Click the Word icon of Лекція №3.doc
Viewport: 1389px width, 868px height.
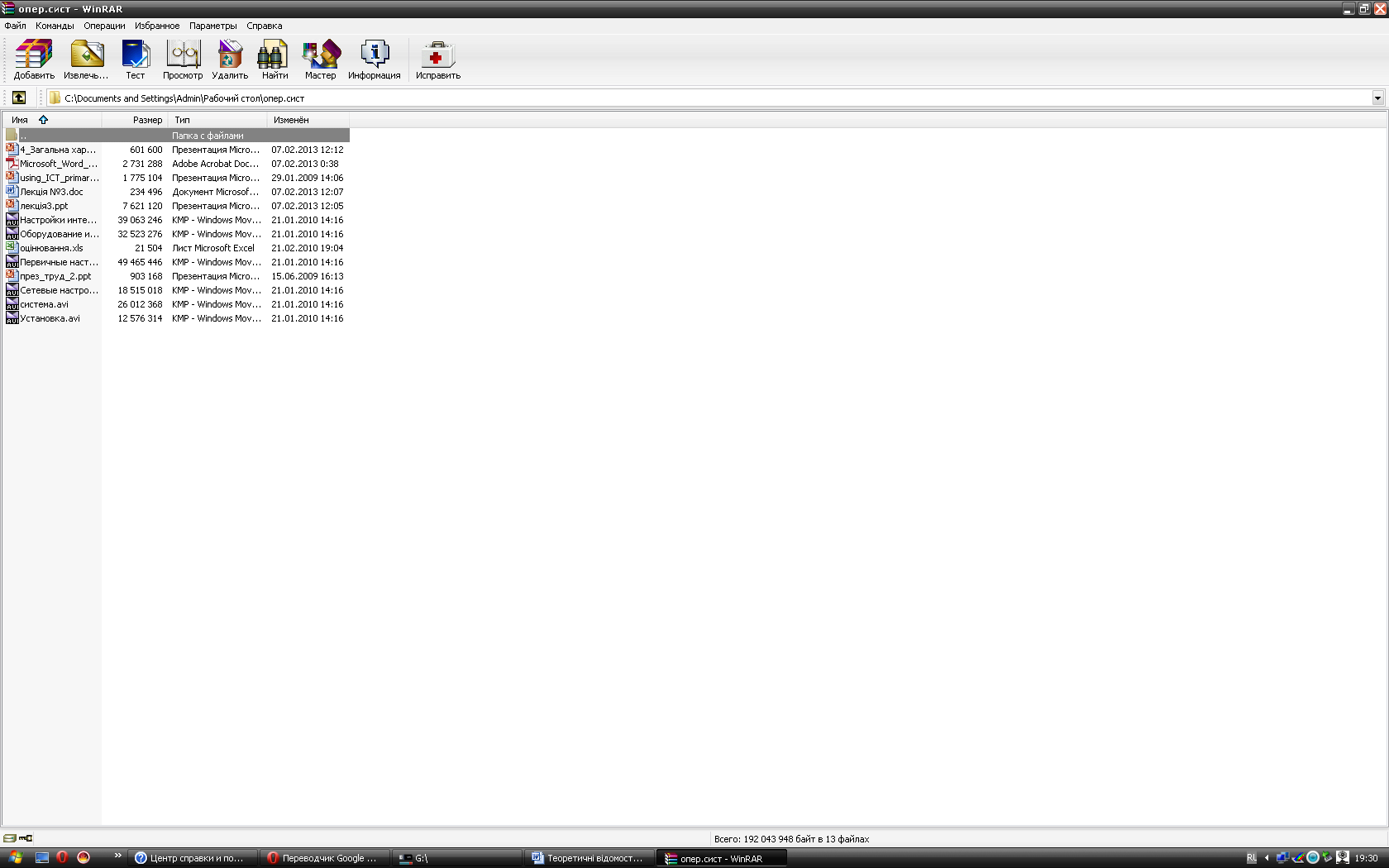coord(12,192)
